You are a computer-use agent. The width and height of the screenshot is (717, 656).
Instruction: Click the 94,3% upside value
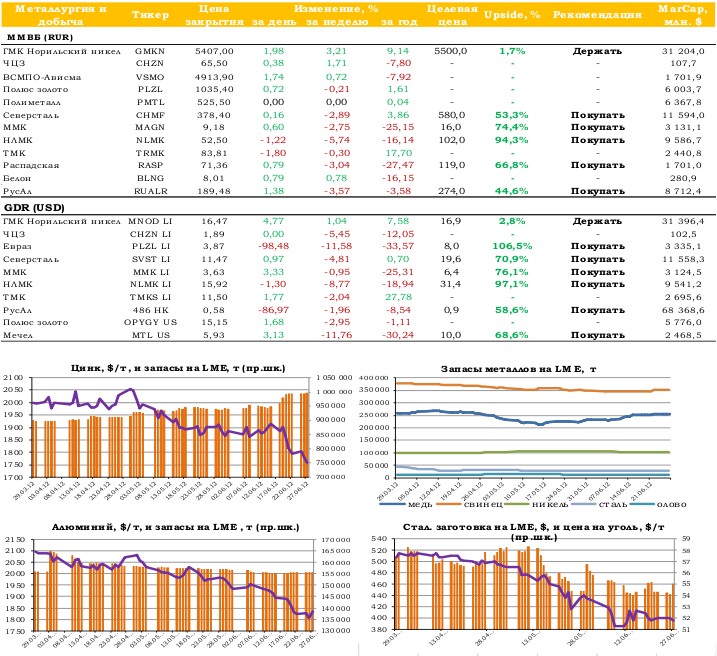[512, 140]
